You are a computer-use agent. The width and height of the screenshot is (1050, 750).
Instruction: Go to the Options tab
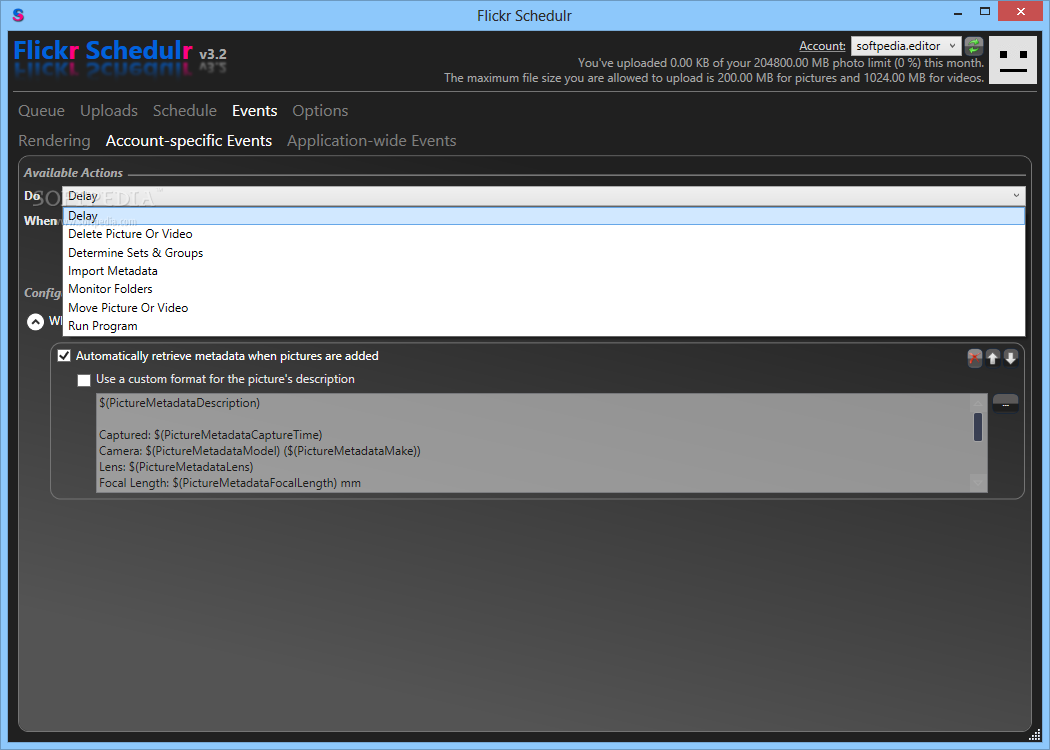click(320, 110)
